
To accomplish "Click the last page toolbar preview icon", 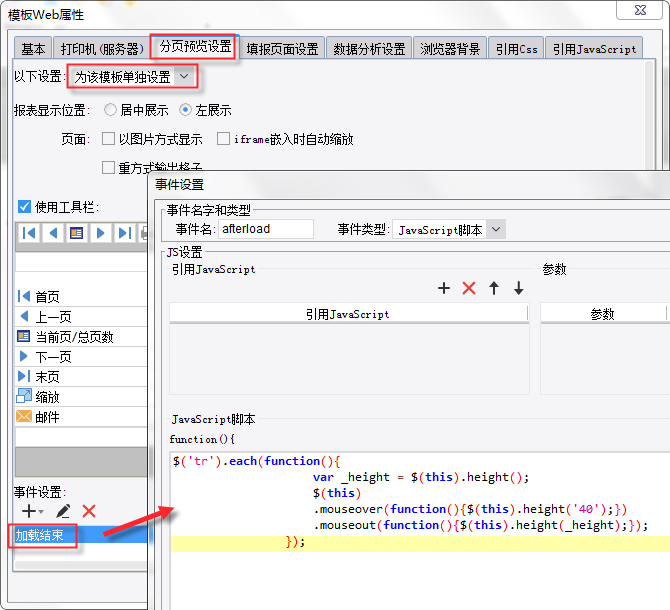I will click(x=124, y=233).
